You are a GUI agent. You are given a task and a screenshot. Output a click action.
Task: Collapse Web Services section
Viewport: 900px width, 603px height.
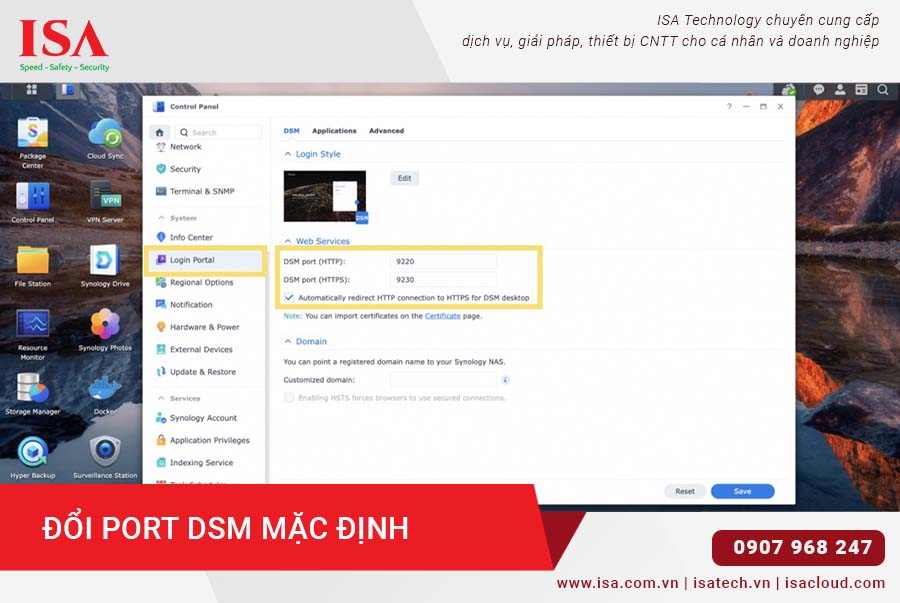pyautogui.click(x=288, y=242)
